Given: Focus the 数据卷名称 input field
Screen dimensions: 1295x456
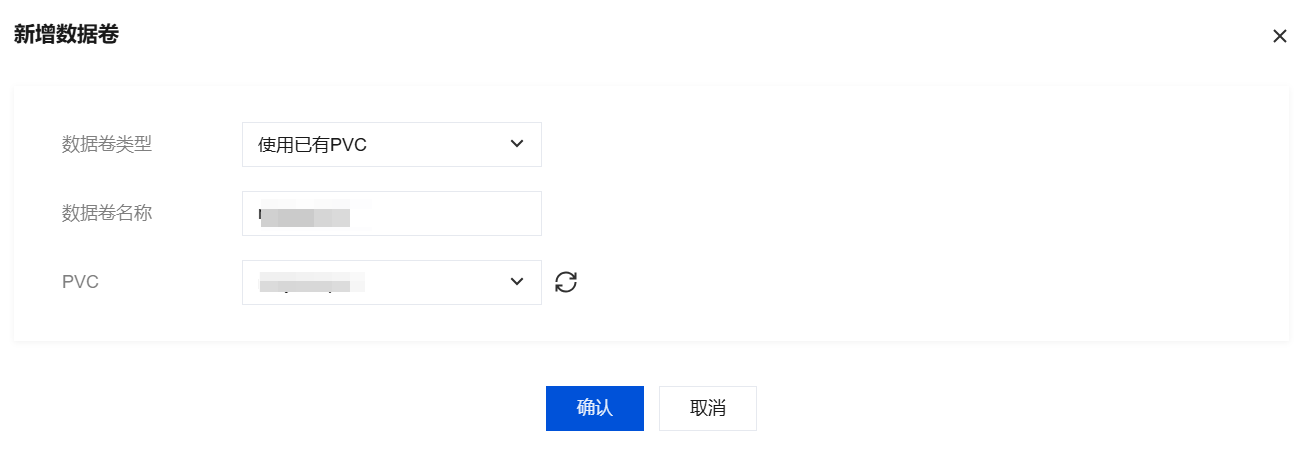Looking at the screenshot, I should pyautogui.click(x=392, y=213).
